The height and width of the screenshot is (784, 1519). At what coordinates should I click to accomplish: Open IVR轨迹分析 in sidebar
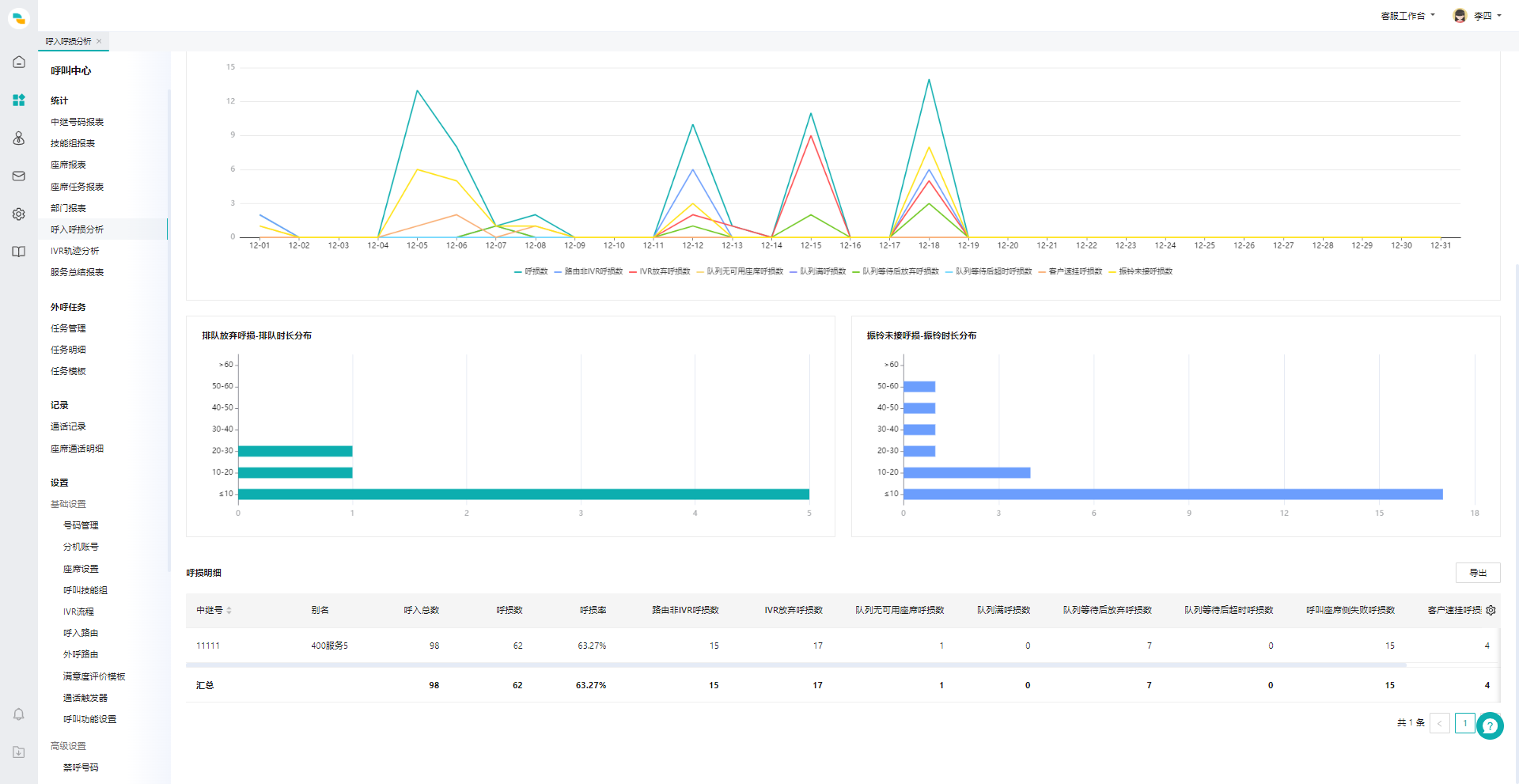coord(75,251)
